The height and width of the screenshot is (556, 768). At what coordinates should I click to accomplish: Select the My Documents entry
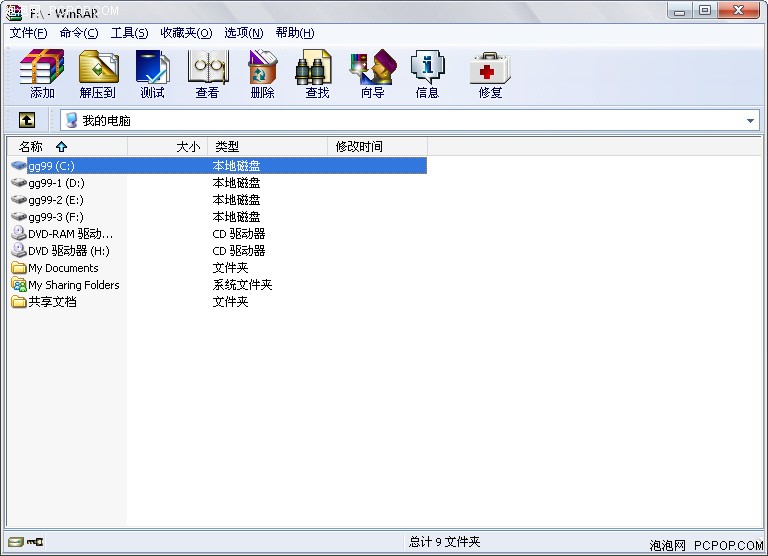63,268
